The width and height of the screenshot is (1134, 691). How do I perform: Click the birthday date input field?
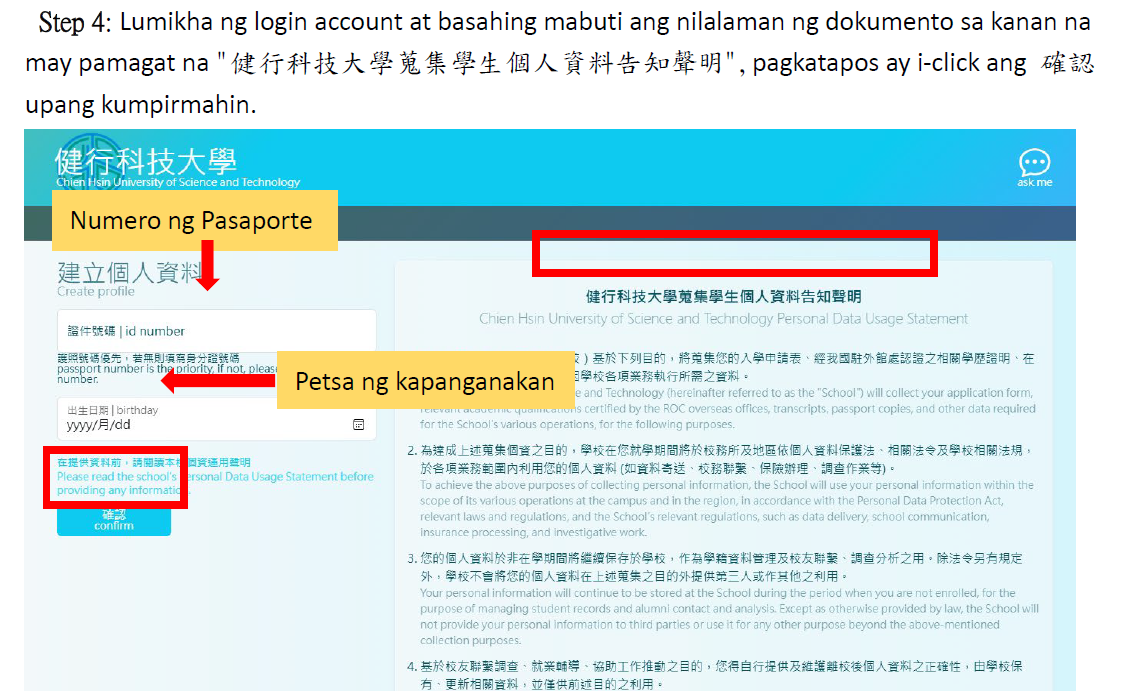pyautogui.click(x=216, y=418)
